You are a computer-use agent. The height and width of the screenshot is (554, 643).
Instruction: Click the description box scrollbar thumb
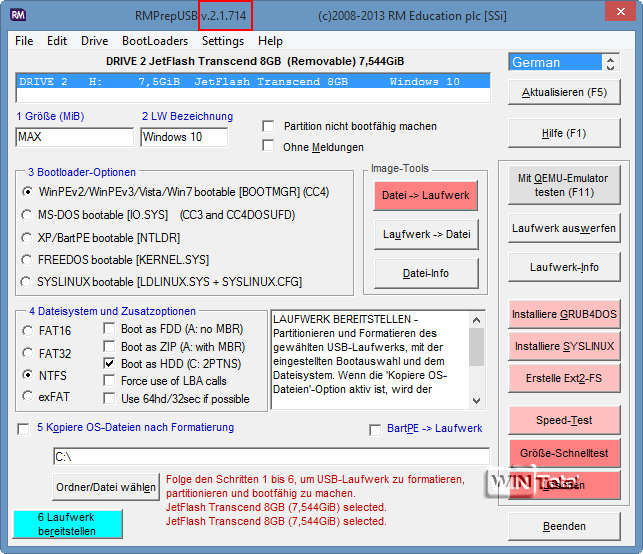(476, 347)
